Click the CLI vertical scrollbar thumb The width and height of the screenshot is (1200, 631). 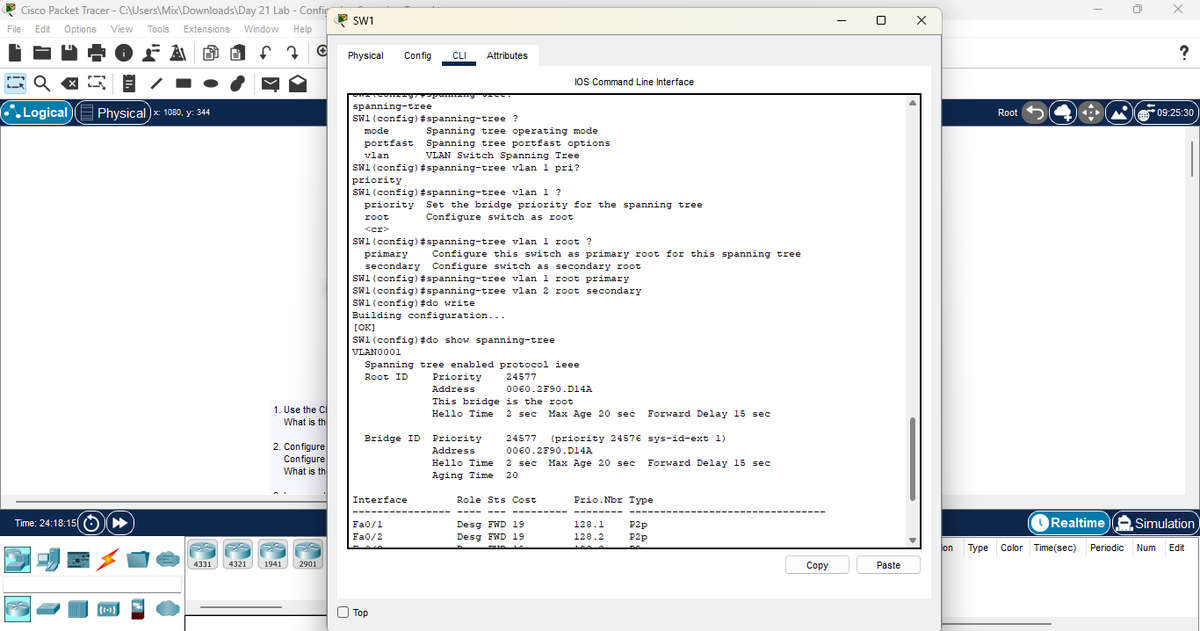pyautogui.click(x=911, y=458)
